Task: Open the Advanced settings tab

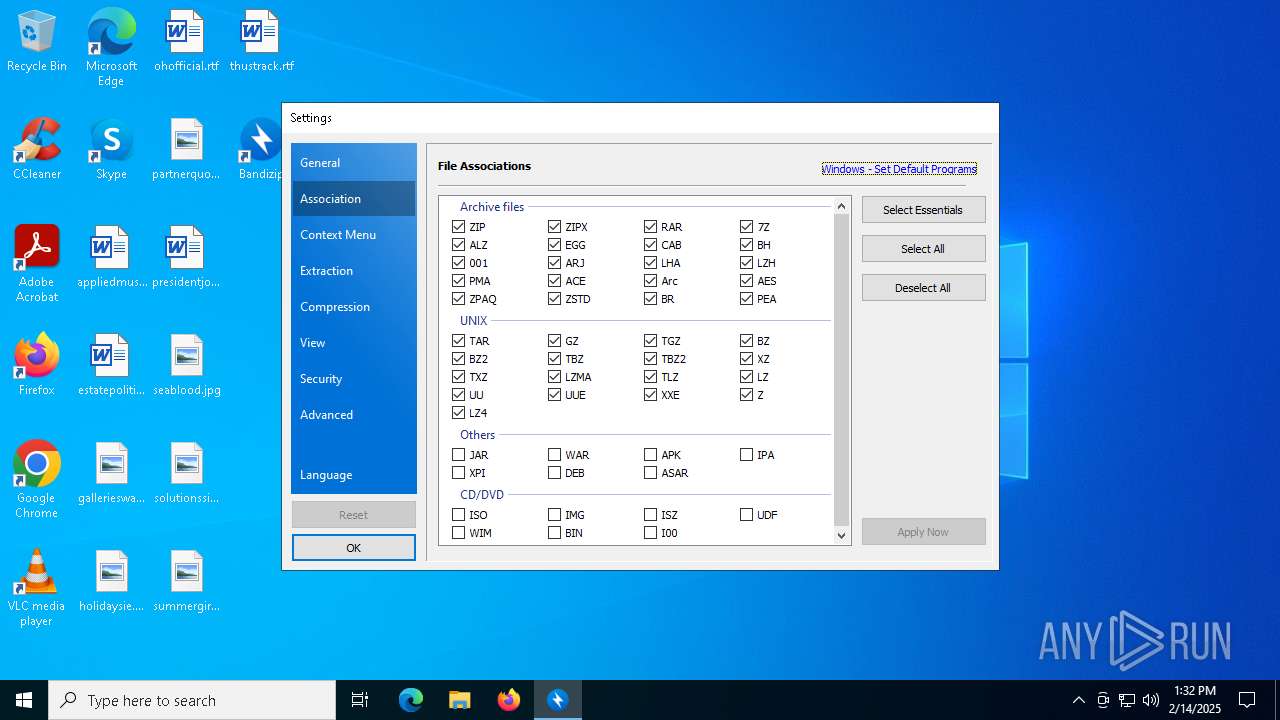Action: (x=353, y=415)
